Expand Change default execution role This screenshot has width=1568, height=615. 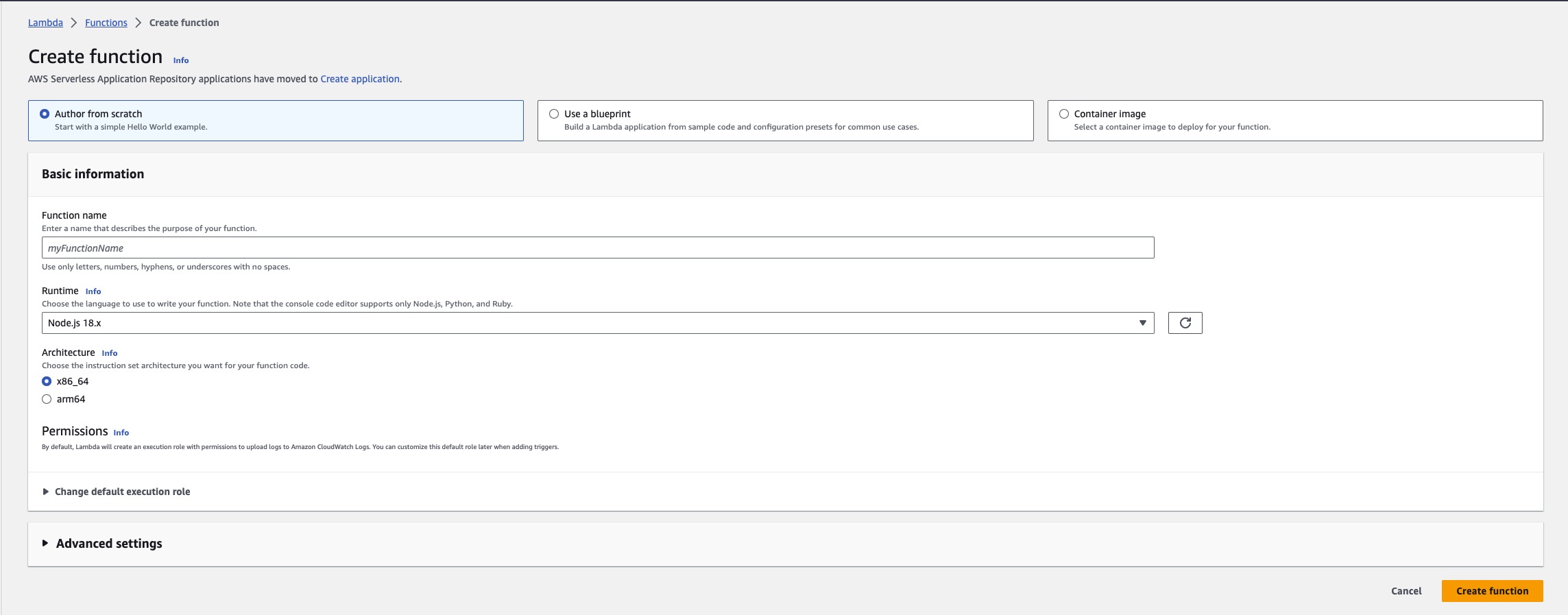(122, 492)
